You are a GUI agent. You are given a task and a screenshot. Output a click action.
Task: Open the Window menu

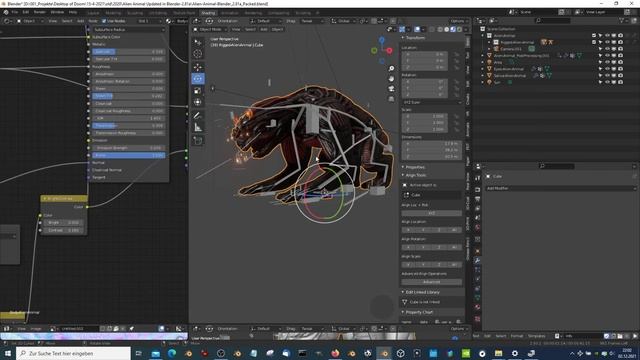[x=57, y=12]
